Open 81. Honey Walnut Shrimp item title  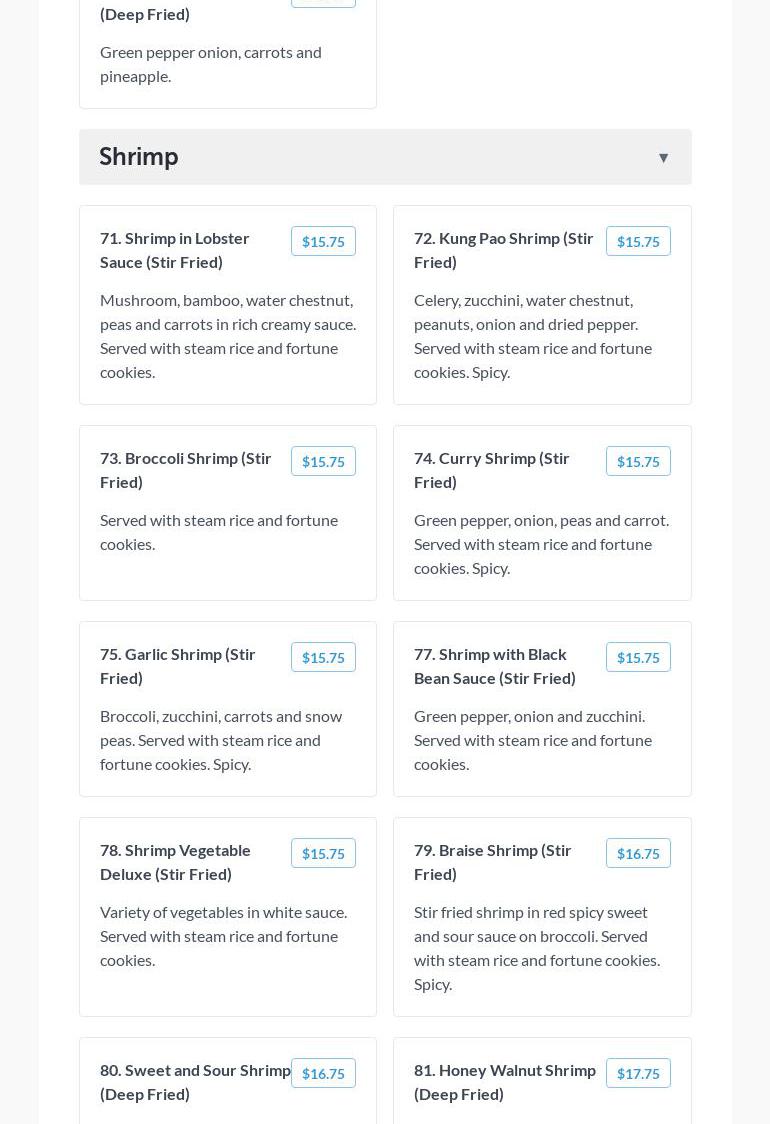pyautogui.click(x=505, y=1082)
